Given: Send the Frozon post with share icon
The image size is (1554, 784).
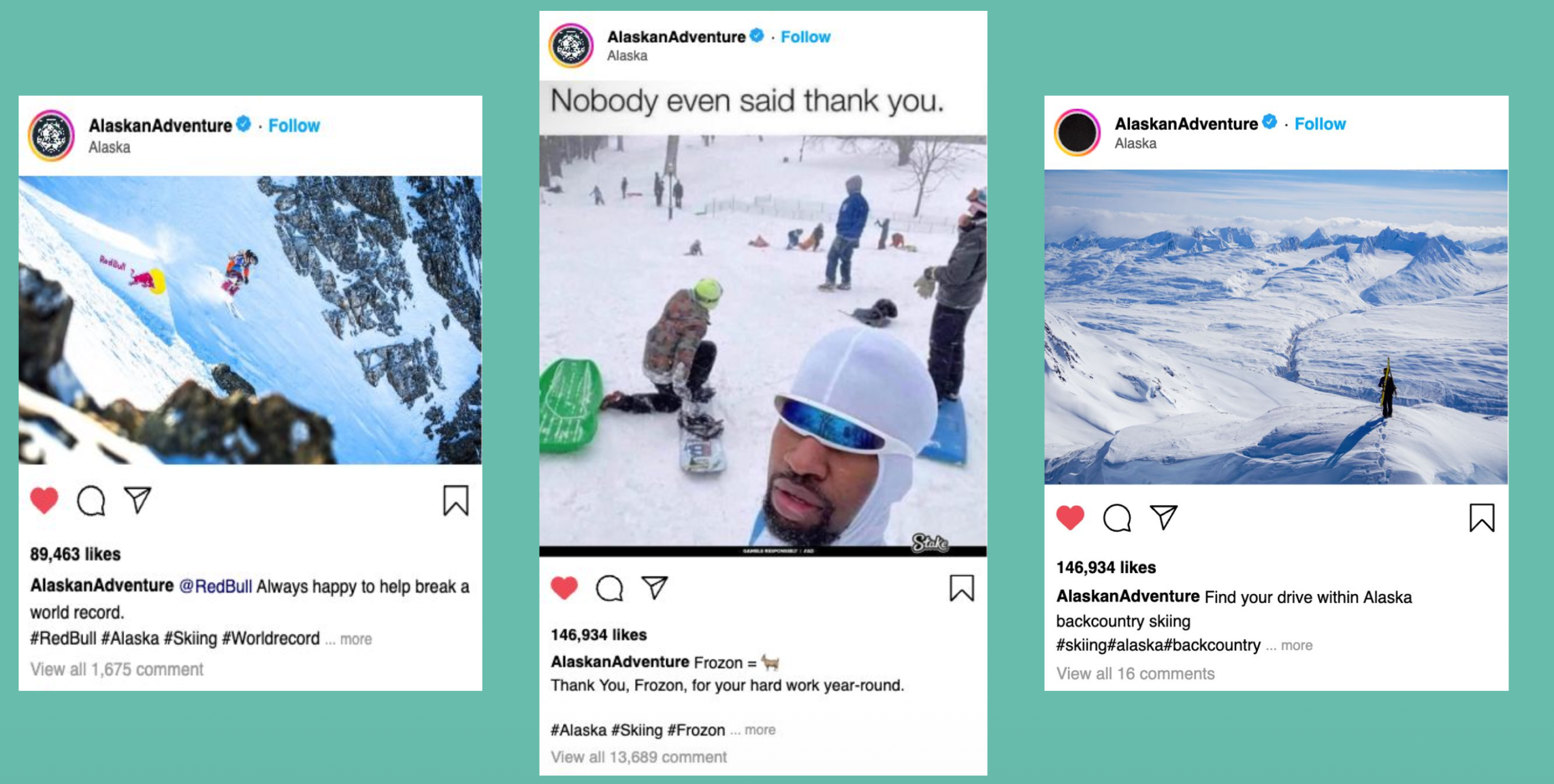Looking at the screenshot, I should [655, 587].
